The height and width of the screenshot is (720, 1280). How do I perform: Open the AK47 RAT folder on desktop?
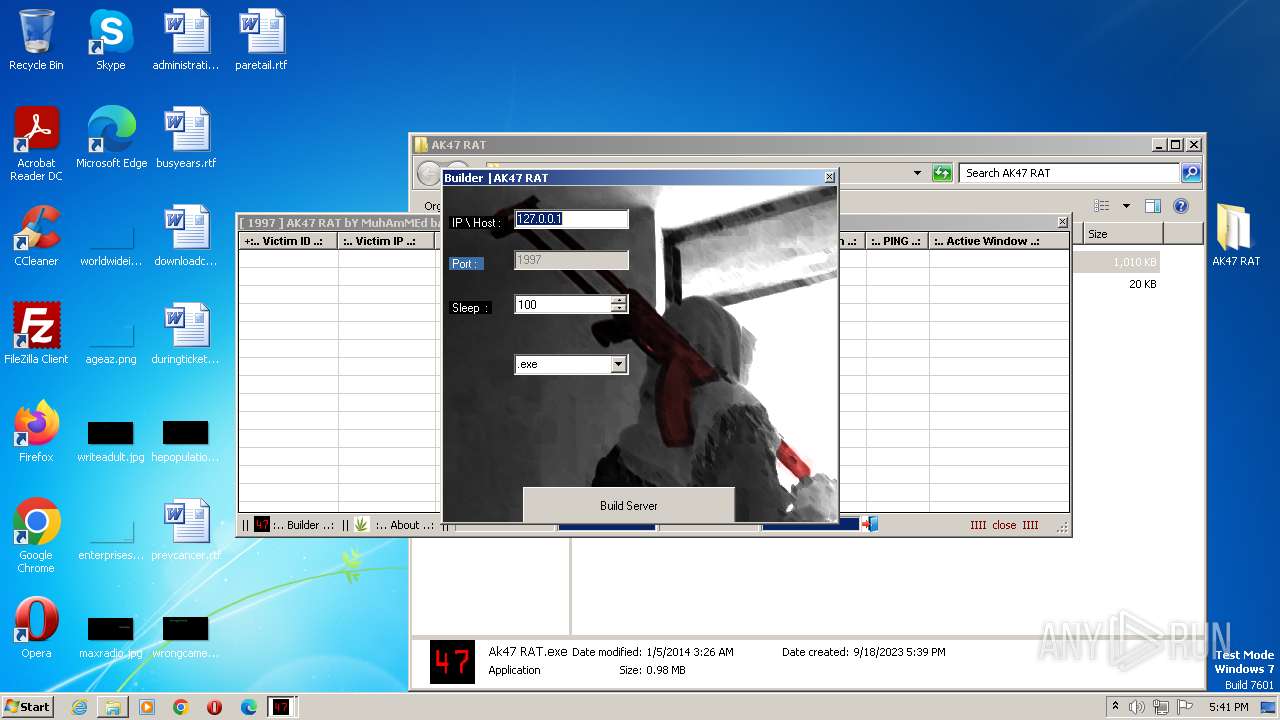pos(1235,236)
